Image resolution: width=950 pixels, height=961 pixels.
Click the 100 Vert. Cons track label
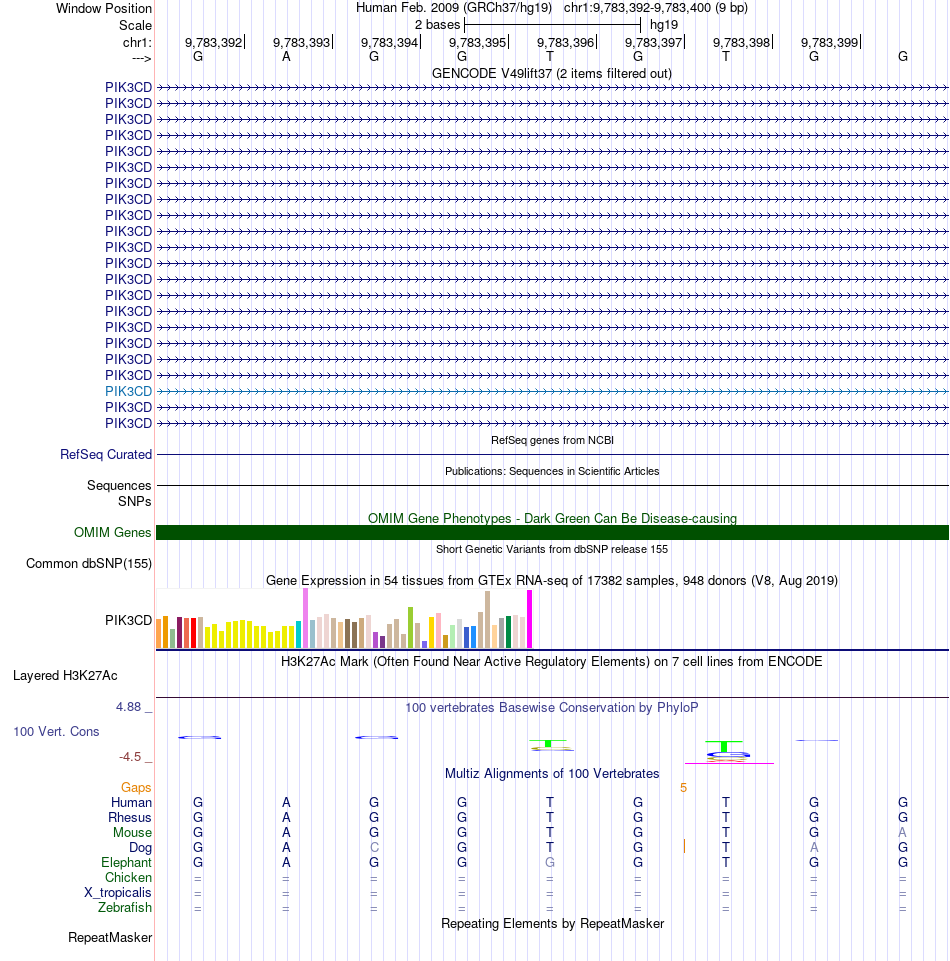click(x=56, y=731)
